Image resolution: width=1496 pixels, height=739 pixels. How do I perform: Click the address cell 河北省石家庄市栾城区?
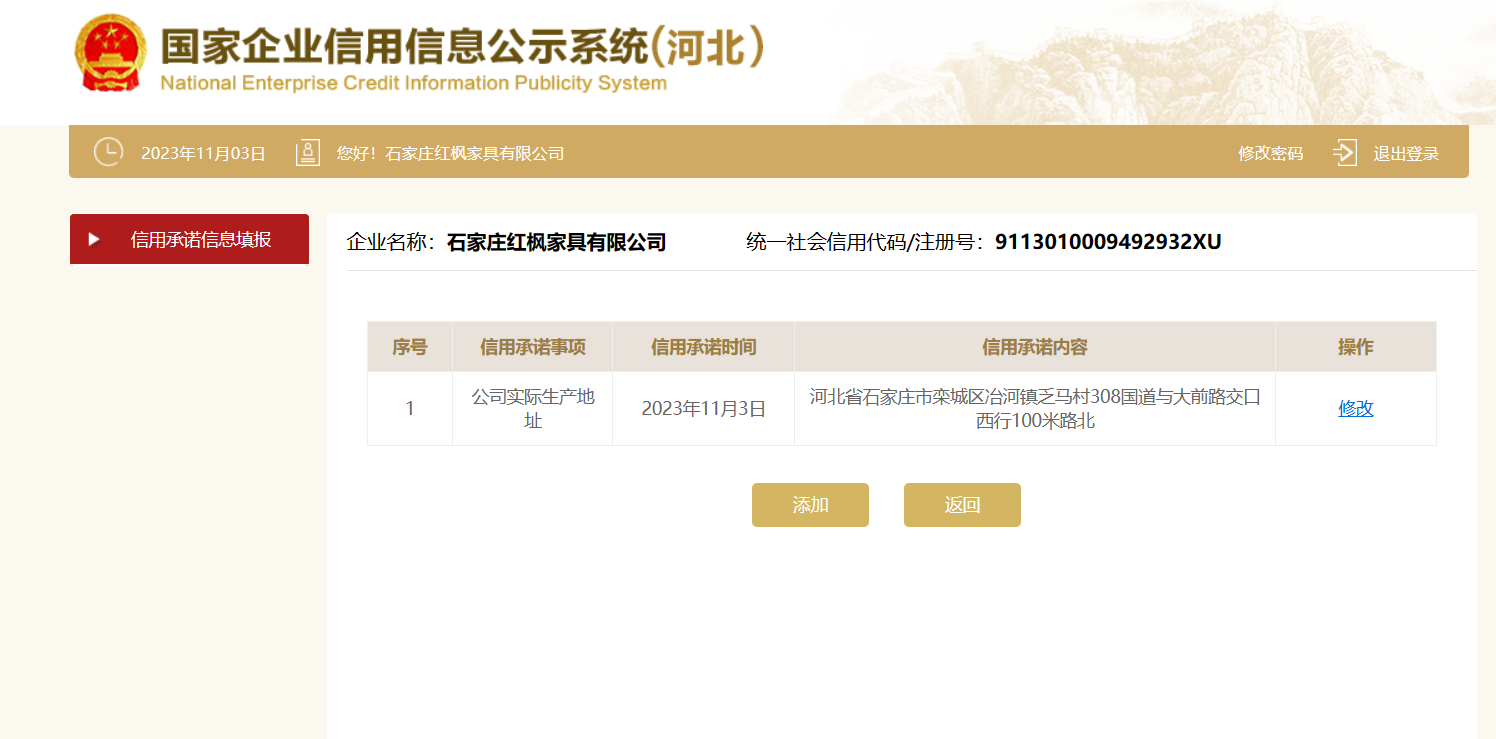coord(1035,408)
